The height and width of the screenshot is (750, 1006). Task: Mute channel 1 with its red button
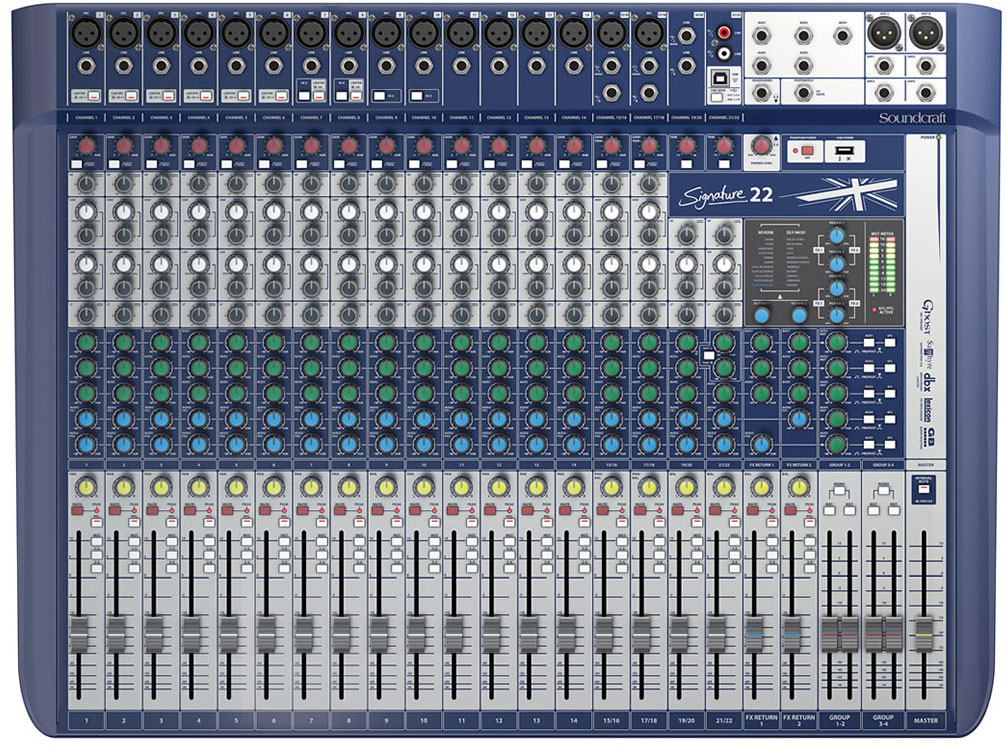coord(77,510)
